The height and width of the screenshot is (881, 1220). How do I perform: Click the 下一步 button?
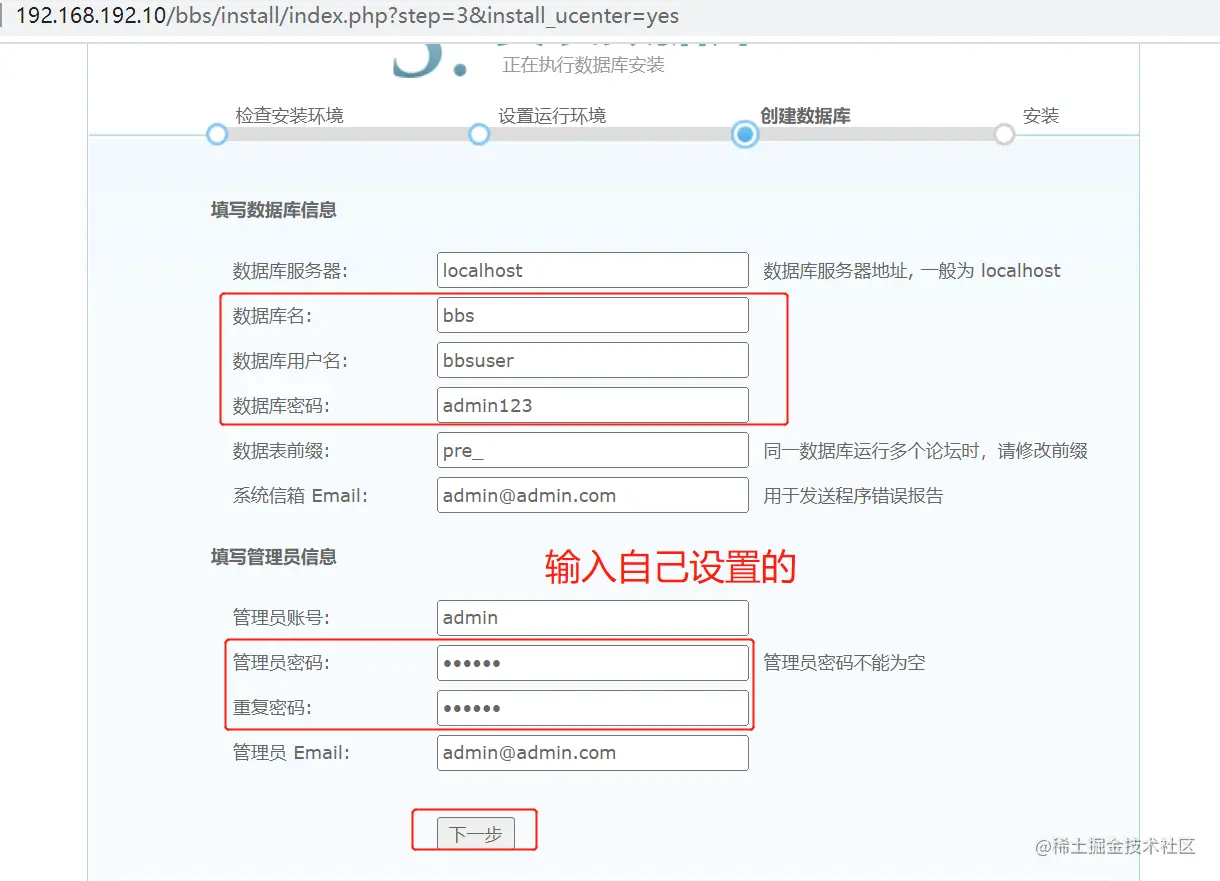click(476, 834)
